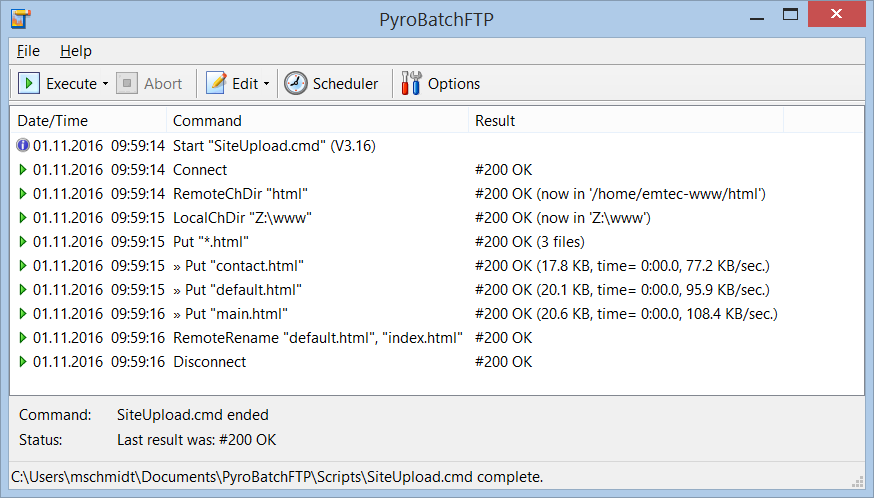Viewport: 874px width, 498px height.
Task: Open the Scheduler clock icon
Action: (x=296, y=84)
